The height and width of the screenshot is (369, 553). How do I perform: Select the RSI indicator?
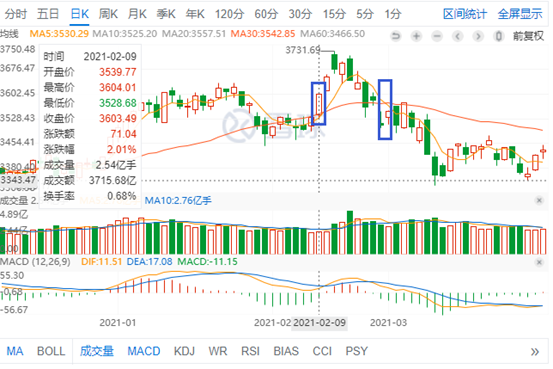point(250,351)
